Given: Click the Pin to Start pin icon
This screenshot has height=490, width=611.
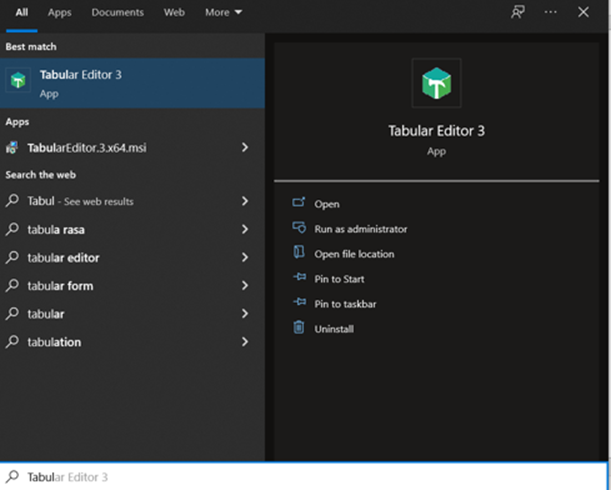Looking at the screenshot, I should coord(299,277).
